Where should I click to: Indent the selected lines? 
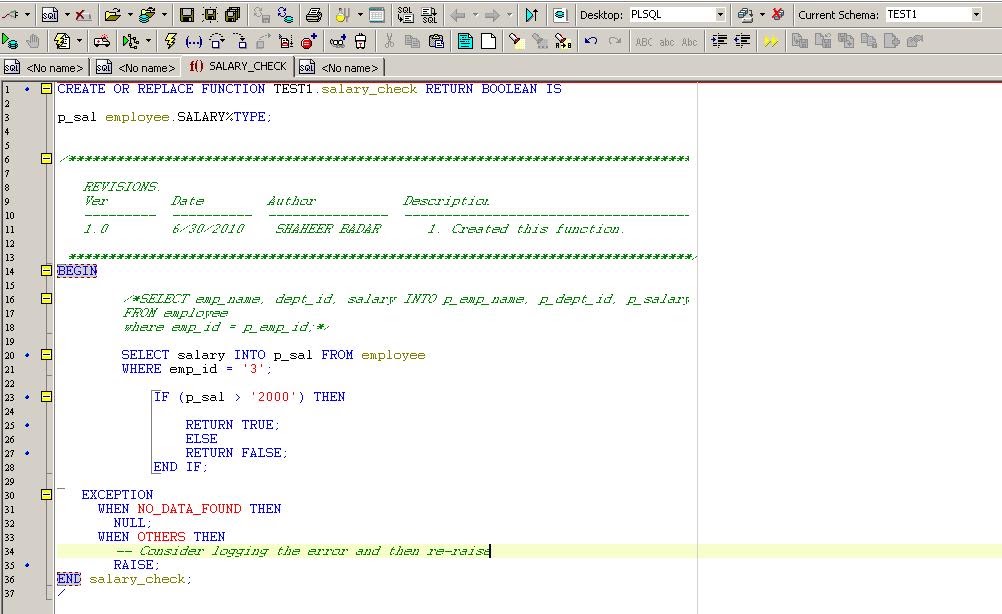coord(719,40)
